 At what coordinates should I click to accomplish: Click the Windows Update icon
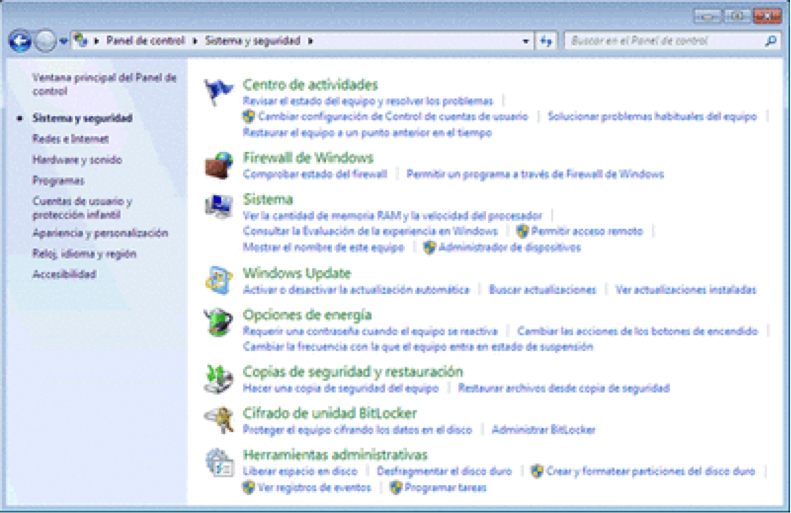pyautogui.click(x=218, y=280)
